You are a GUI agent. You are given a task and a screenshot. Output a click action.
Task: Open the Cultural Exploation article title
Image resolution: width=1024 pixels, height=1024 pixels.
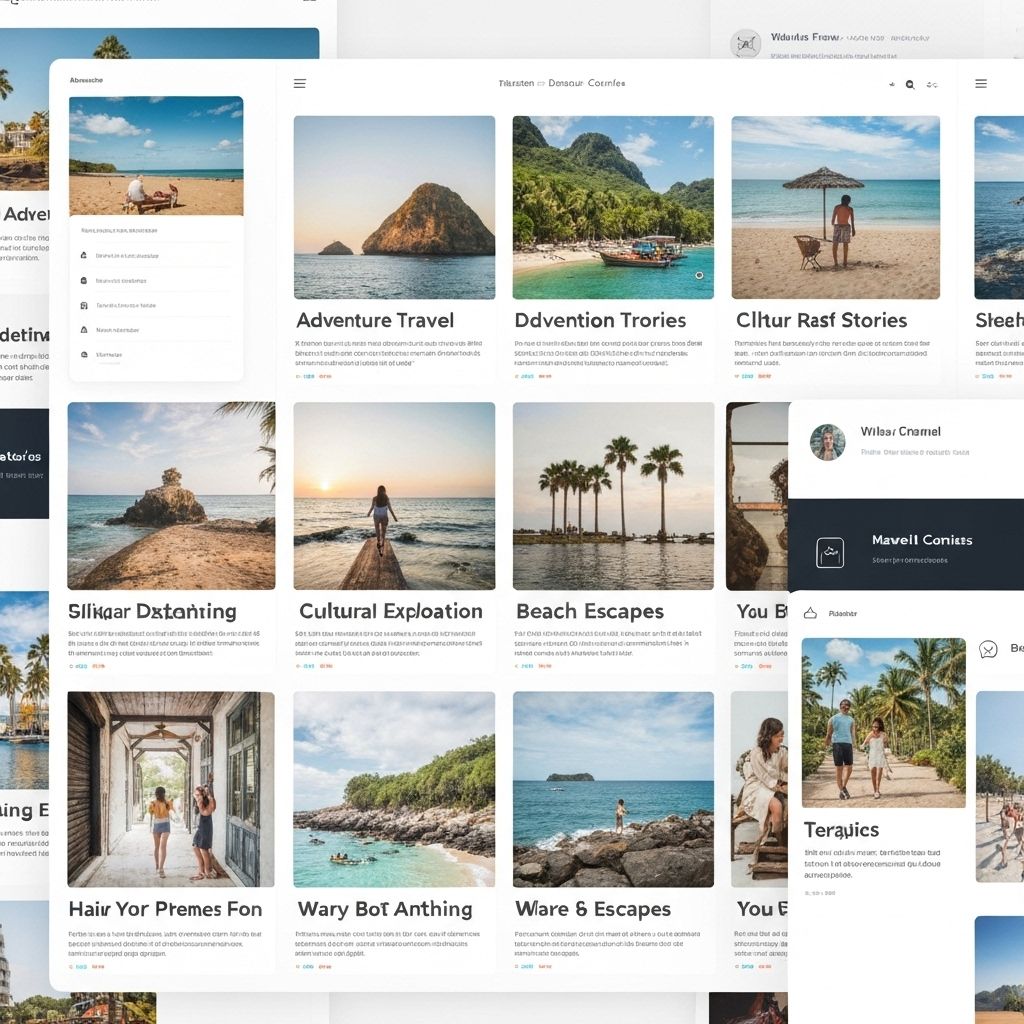click(391, 611)
